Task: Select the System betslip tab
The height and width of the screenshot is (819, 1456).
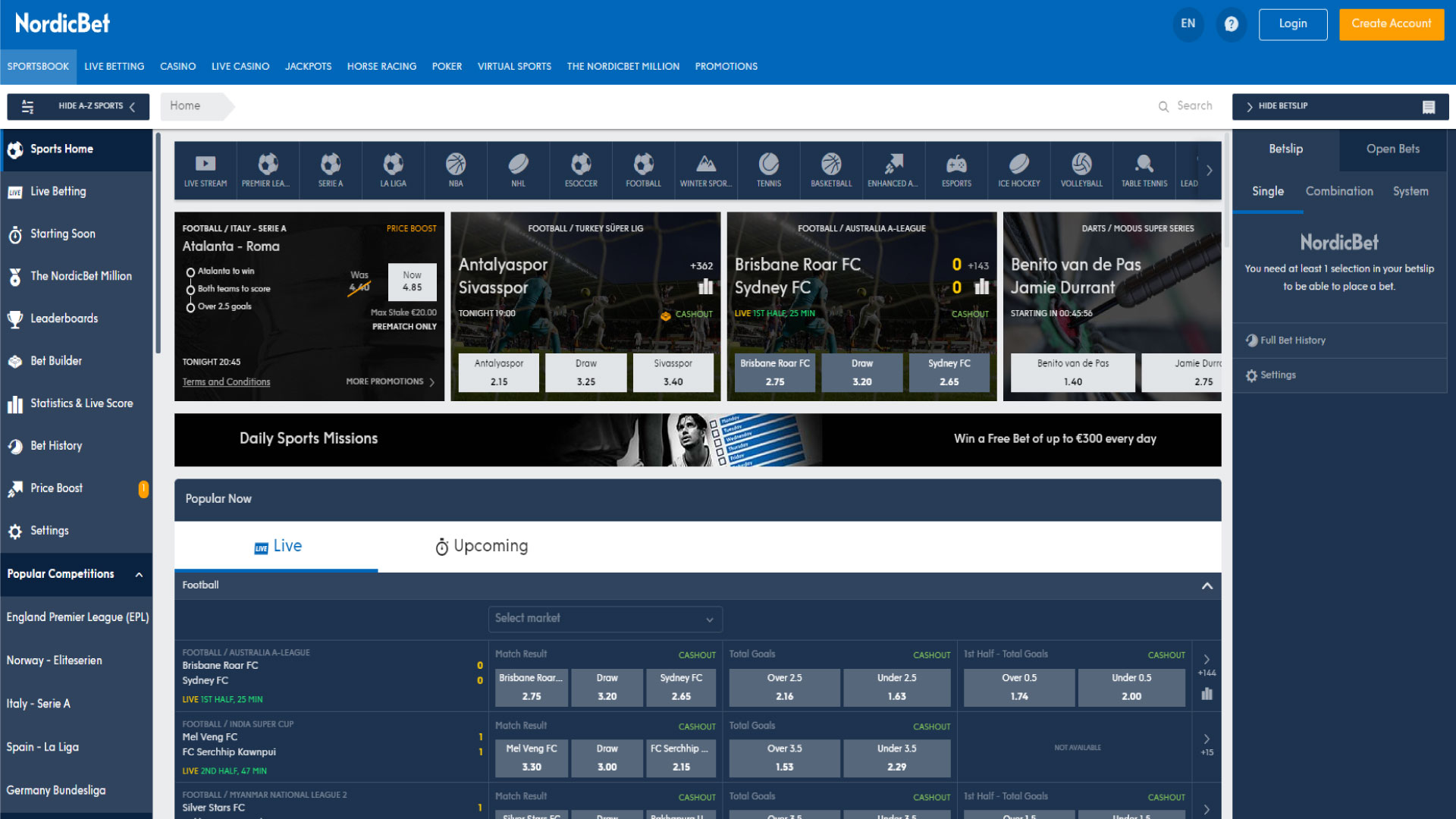Action: pyautogui.click(x=1410, y=192)
